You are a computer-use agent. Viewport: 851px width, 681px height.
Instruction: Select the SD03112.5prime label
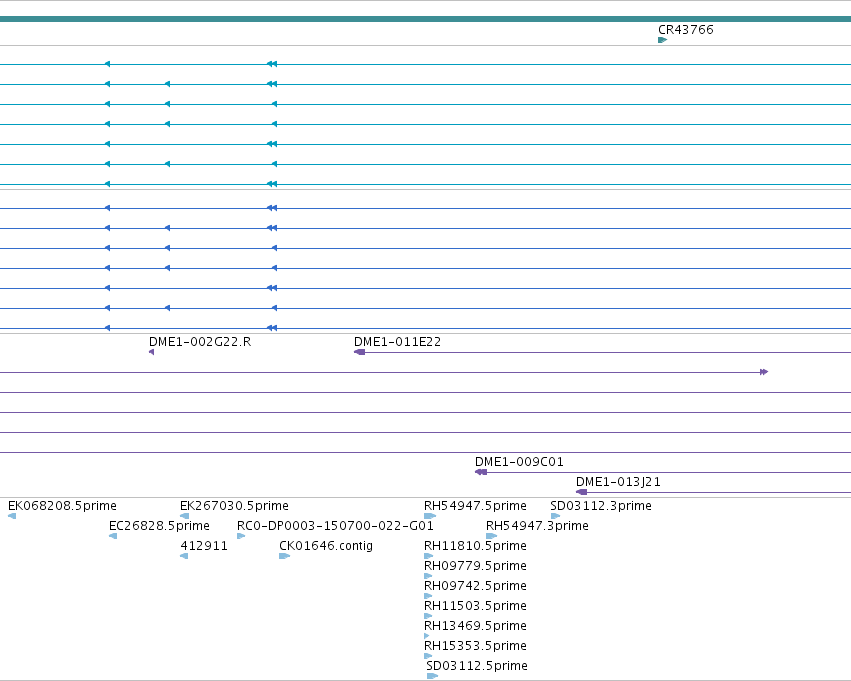point(477,666)
